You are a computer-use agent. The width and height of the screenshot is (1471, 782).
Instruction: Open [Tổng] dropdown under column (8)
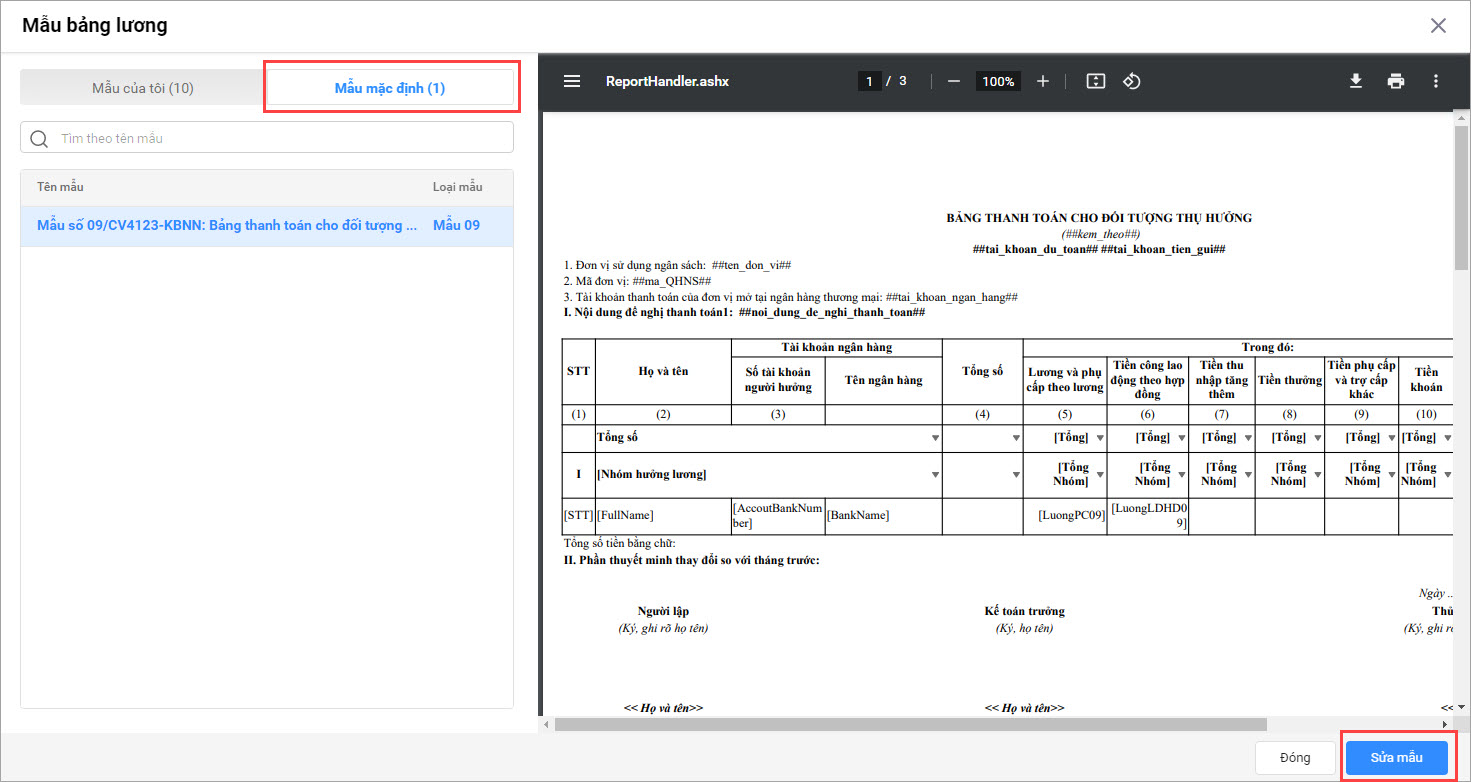1317,438
